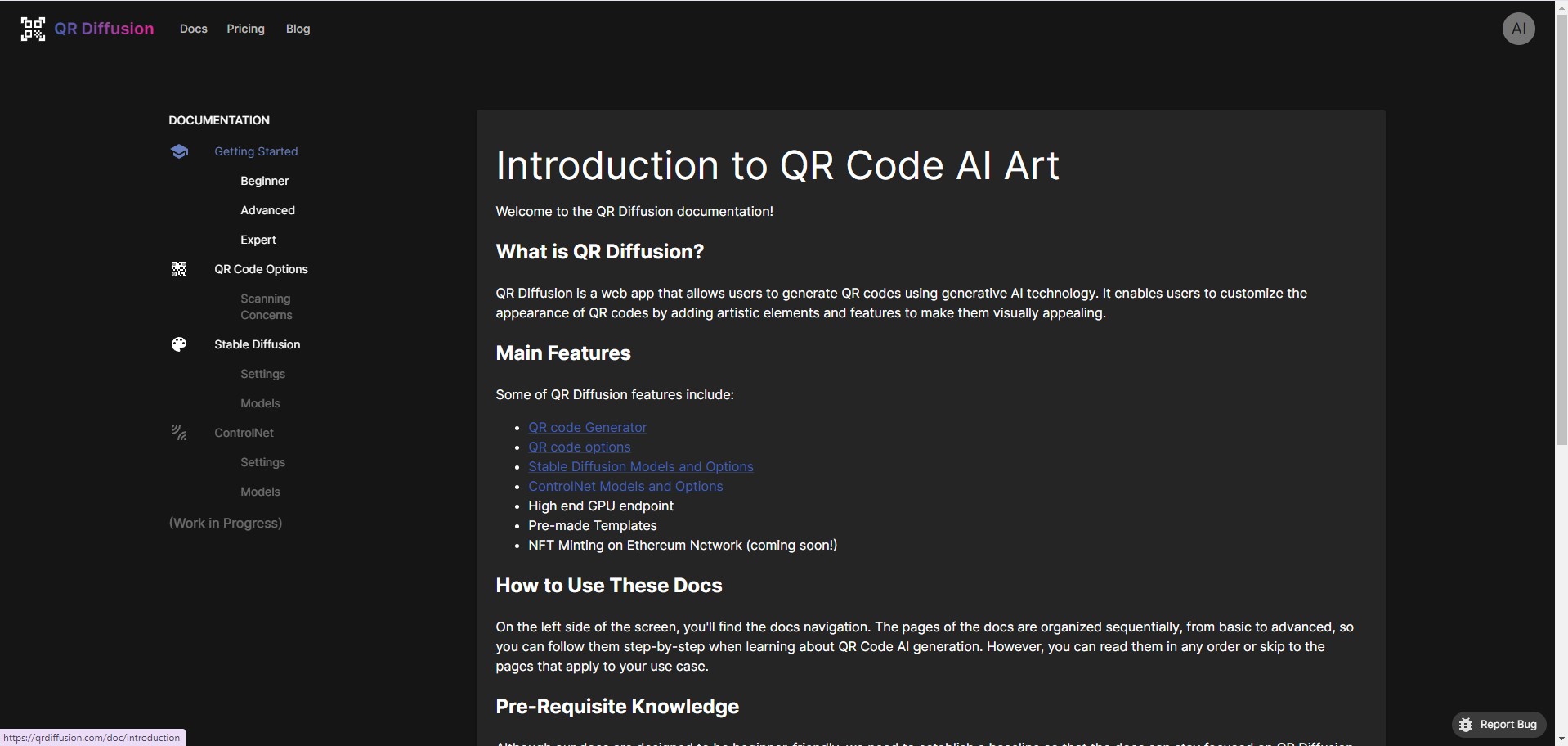The image size is (1568, 746).
Task: Click the DOCUMENTATION sidebar header
Action: (x=219, y=120)
